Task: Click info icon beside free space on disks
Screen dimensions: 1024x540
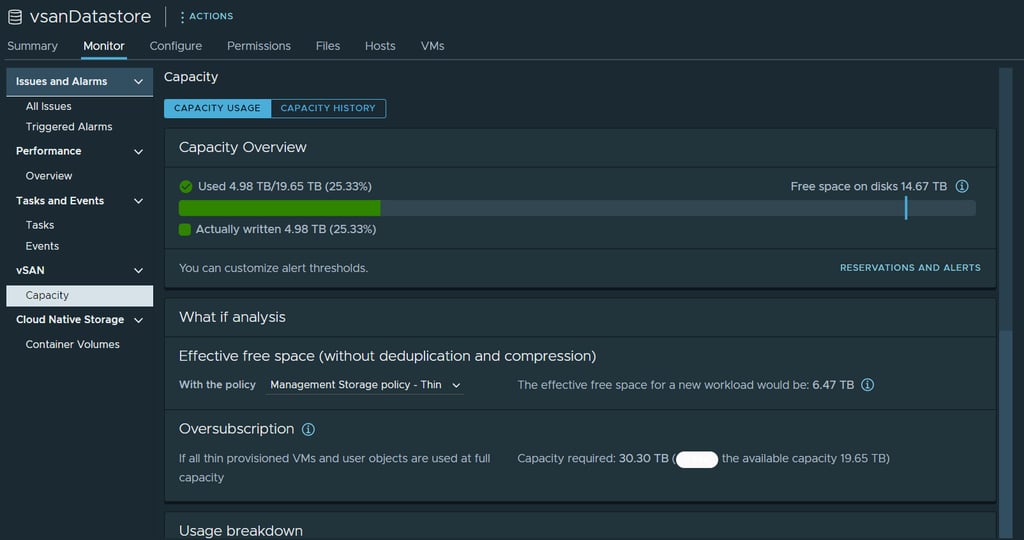Action: click(962, 186)
